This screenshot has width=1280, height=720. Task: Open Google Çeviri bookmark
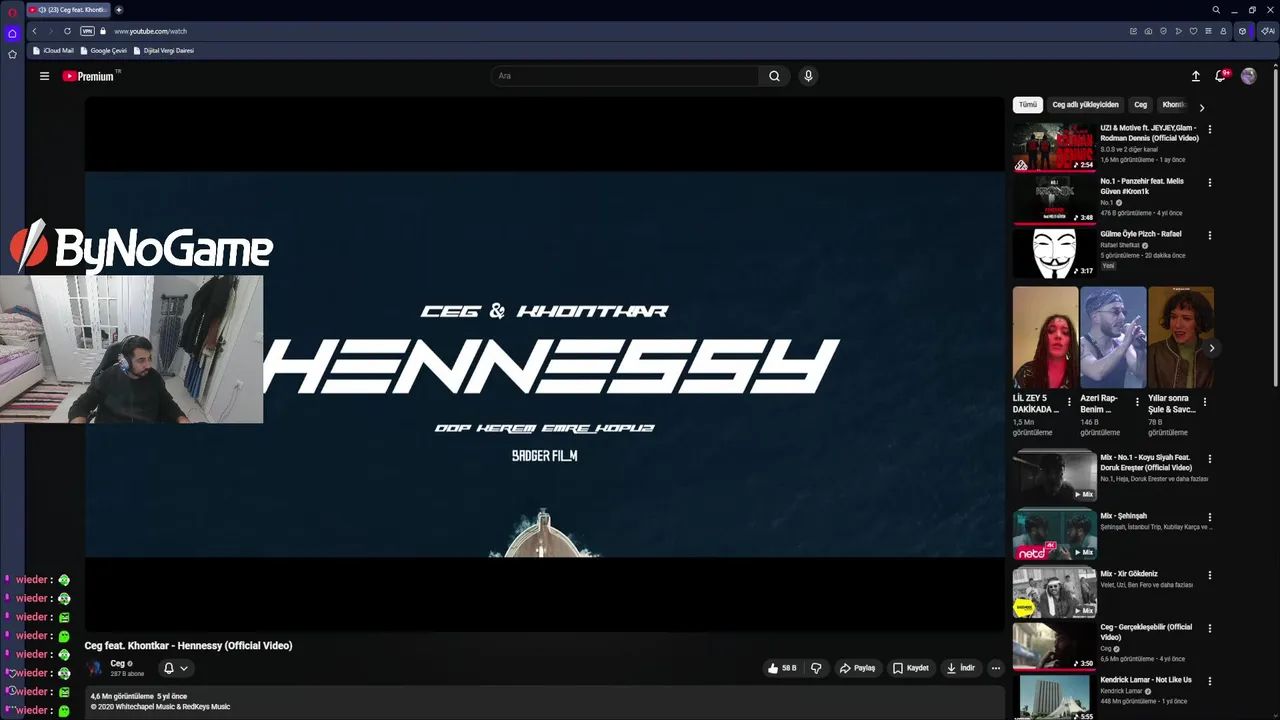click(x=104, y=50)
